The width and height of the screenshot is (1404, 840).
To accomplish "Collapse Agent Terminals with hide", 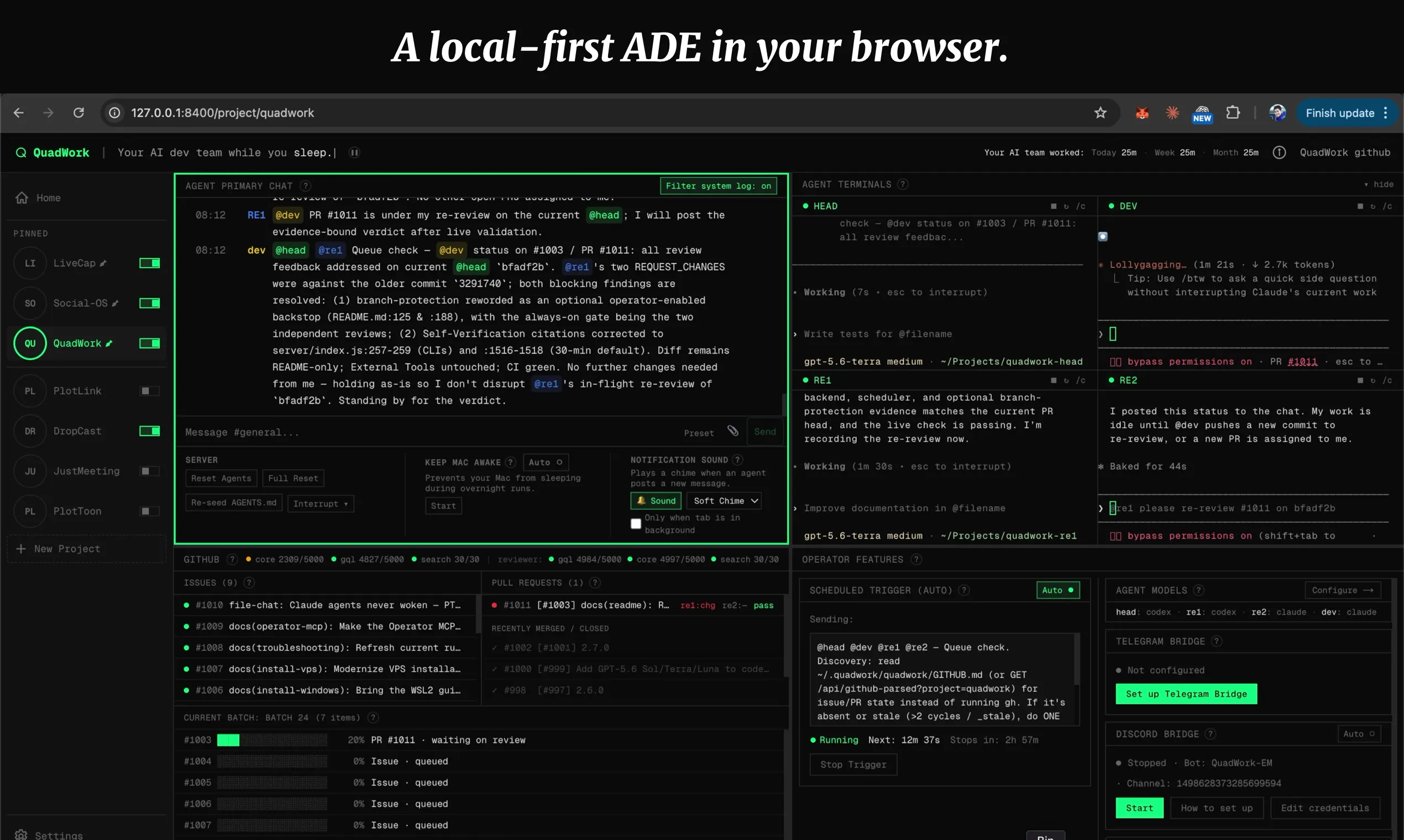I will point(1379,185).
